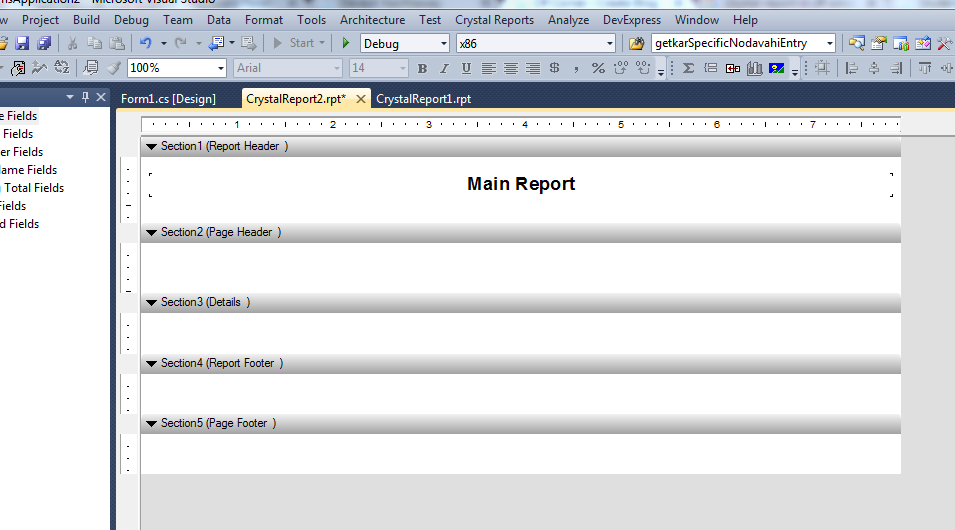Insert Summary using sigma icon

tap(688, 68)
